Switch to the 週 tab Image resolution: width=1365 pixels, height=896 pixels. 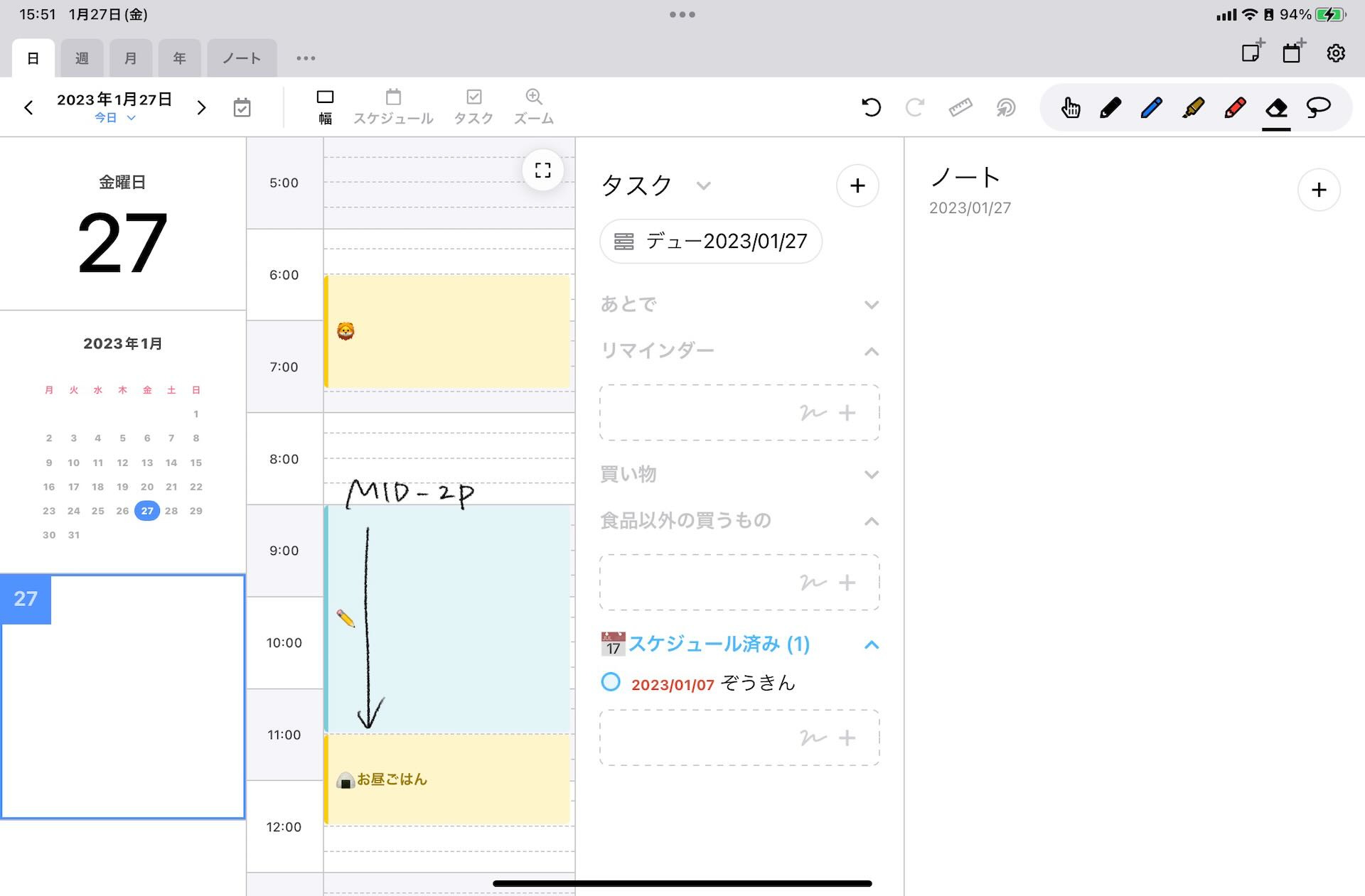82,58
